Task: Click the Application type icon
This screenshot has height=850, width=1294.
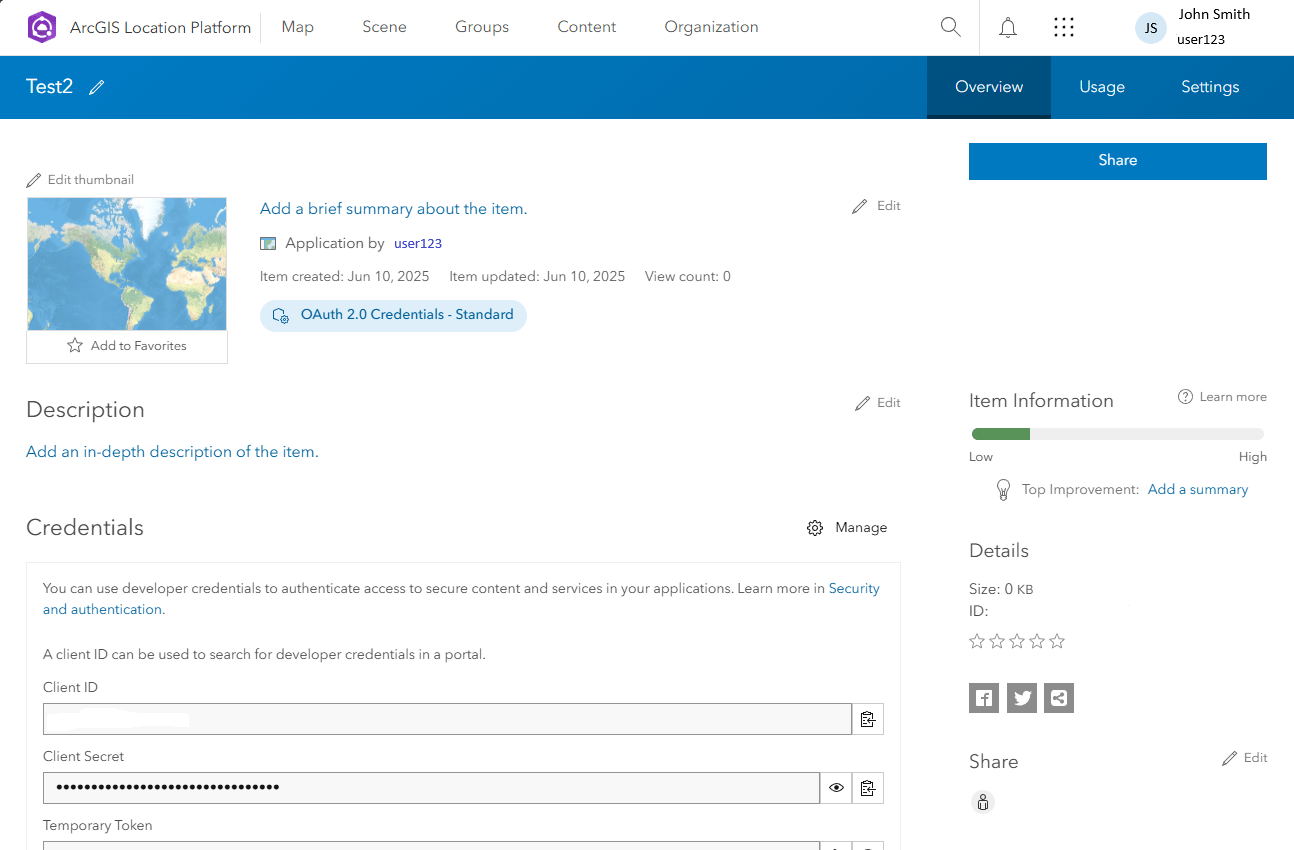Action: tap(268, 243)
